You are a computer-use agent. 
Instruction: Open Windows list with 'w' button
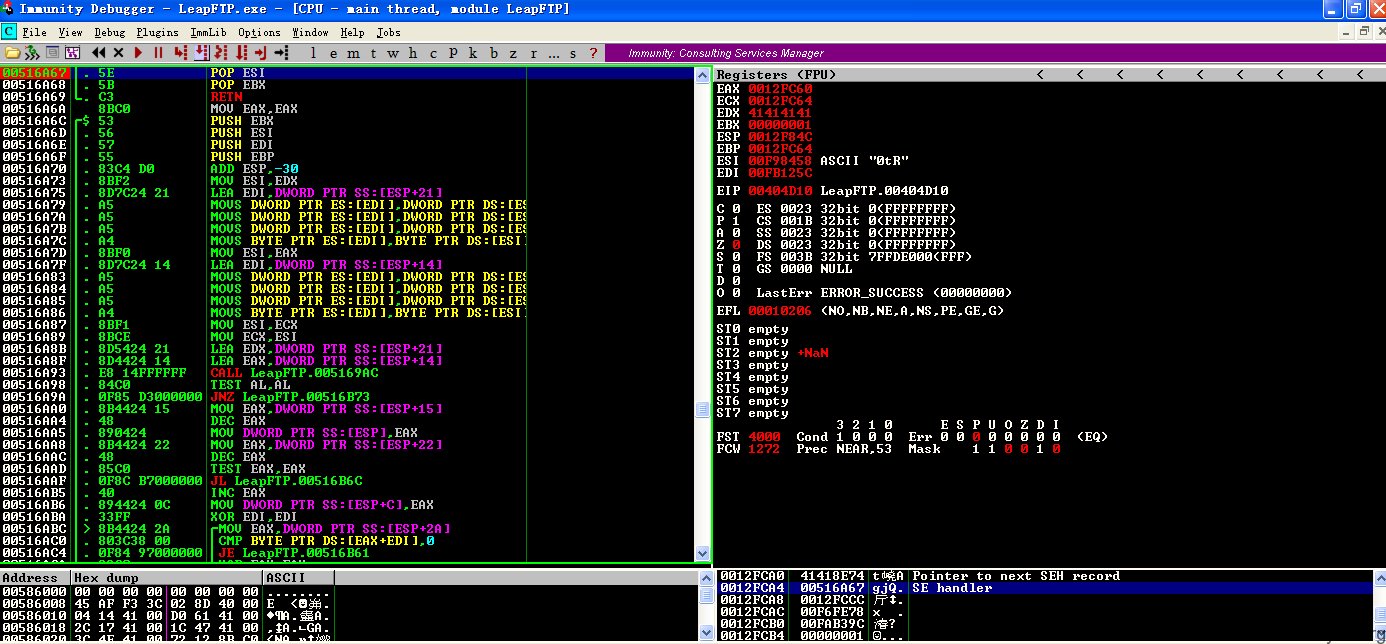pyautogui.click(x=392, y=52)
